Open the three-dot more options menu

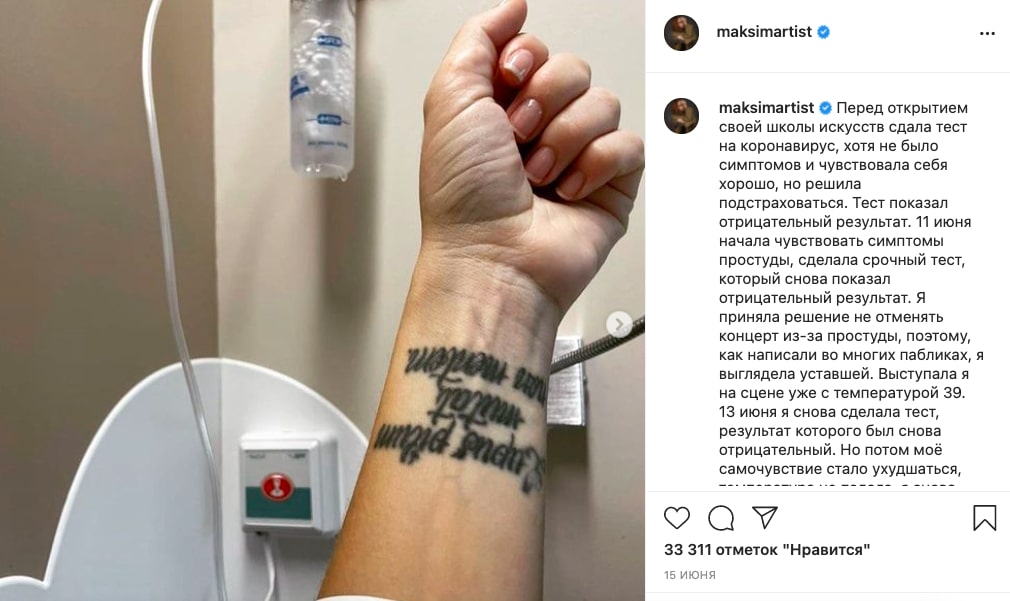tap(987, 33)
